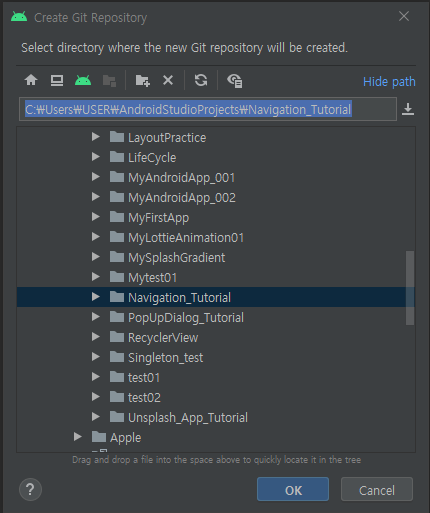
Task: Expand Unsplash_App_Tutorial folder arrow
Action: coord(96,417)
